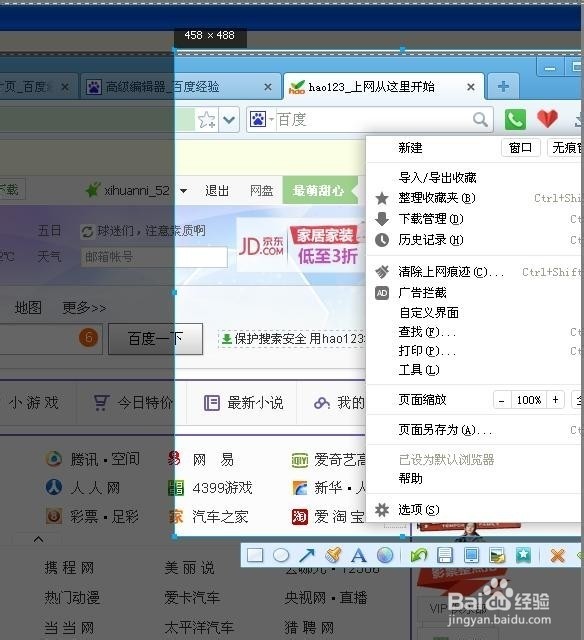Open the bookmark dropdown arrow beside star

(229, 120)
